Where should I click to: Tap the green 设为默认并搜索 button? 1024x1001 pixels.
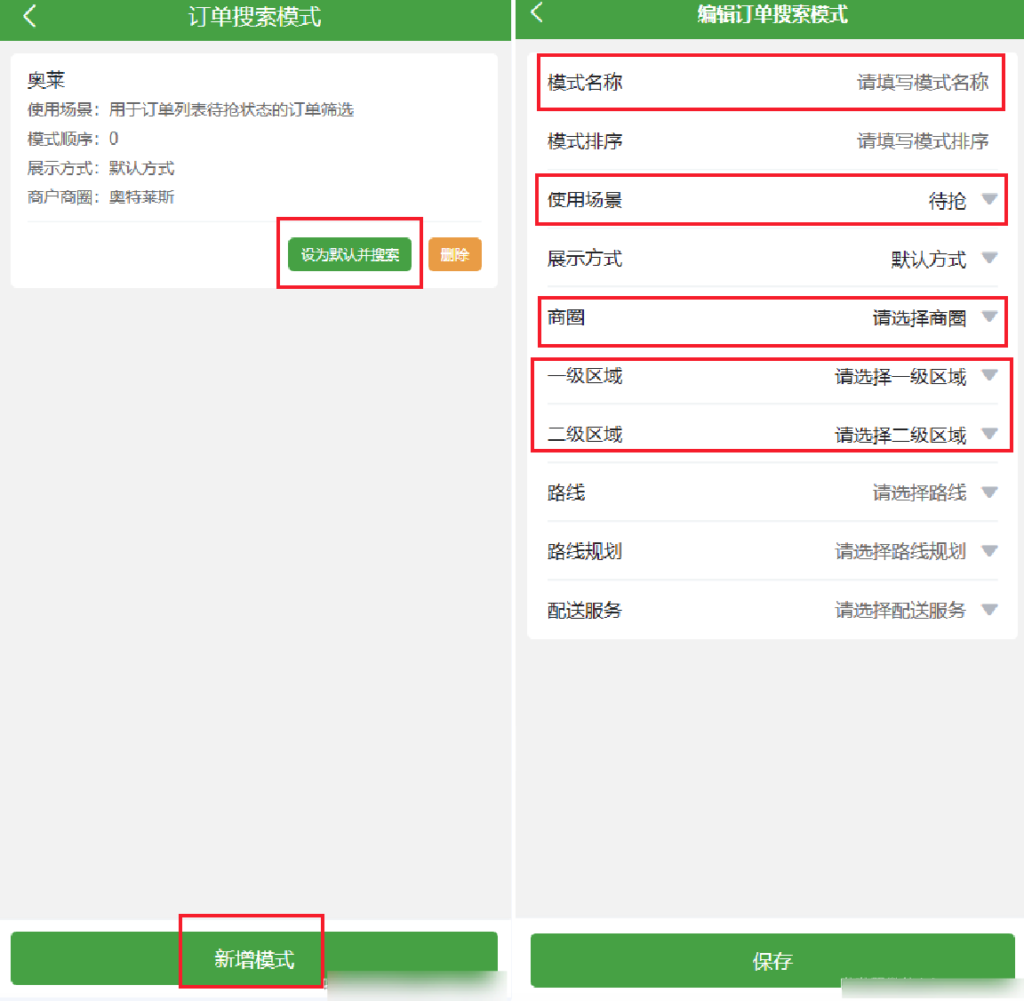click(x=349, y=254)
